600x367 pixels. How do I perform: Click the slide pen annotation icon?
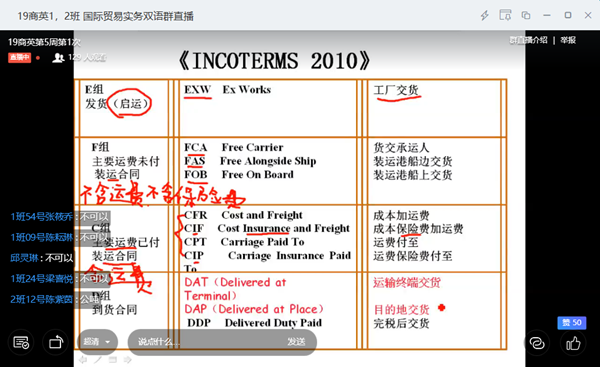[98, 360]
